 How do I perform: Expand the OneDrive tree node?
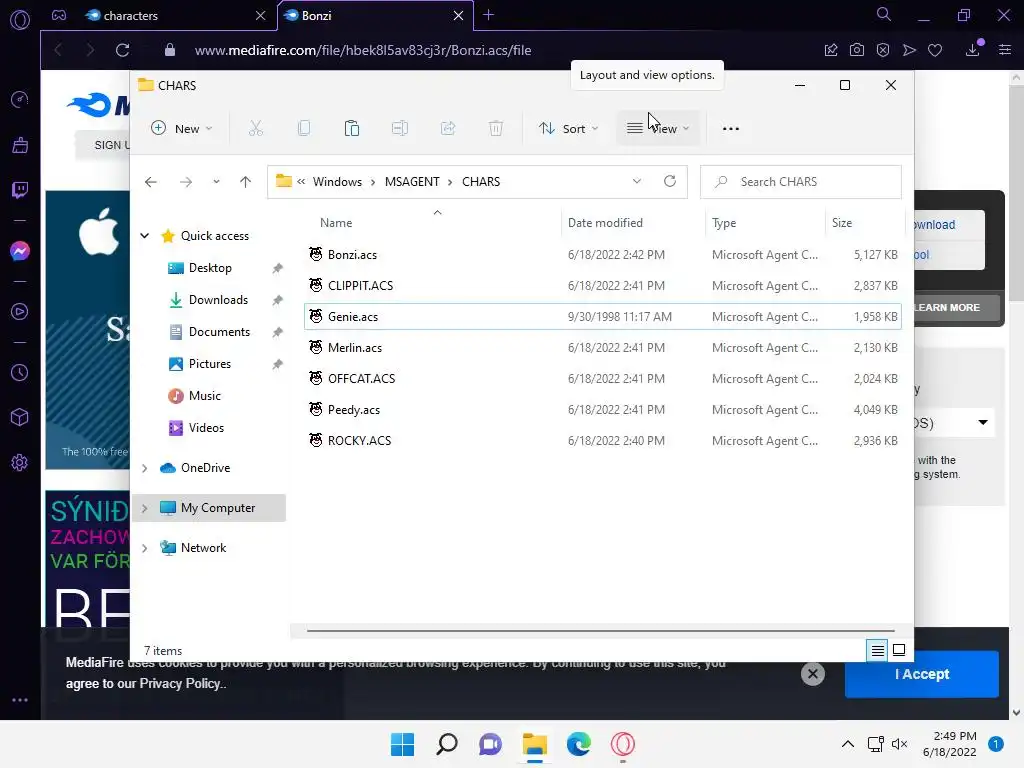145,468
